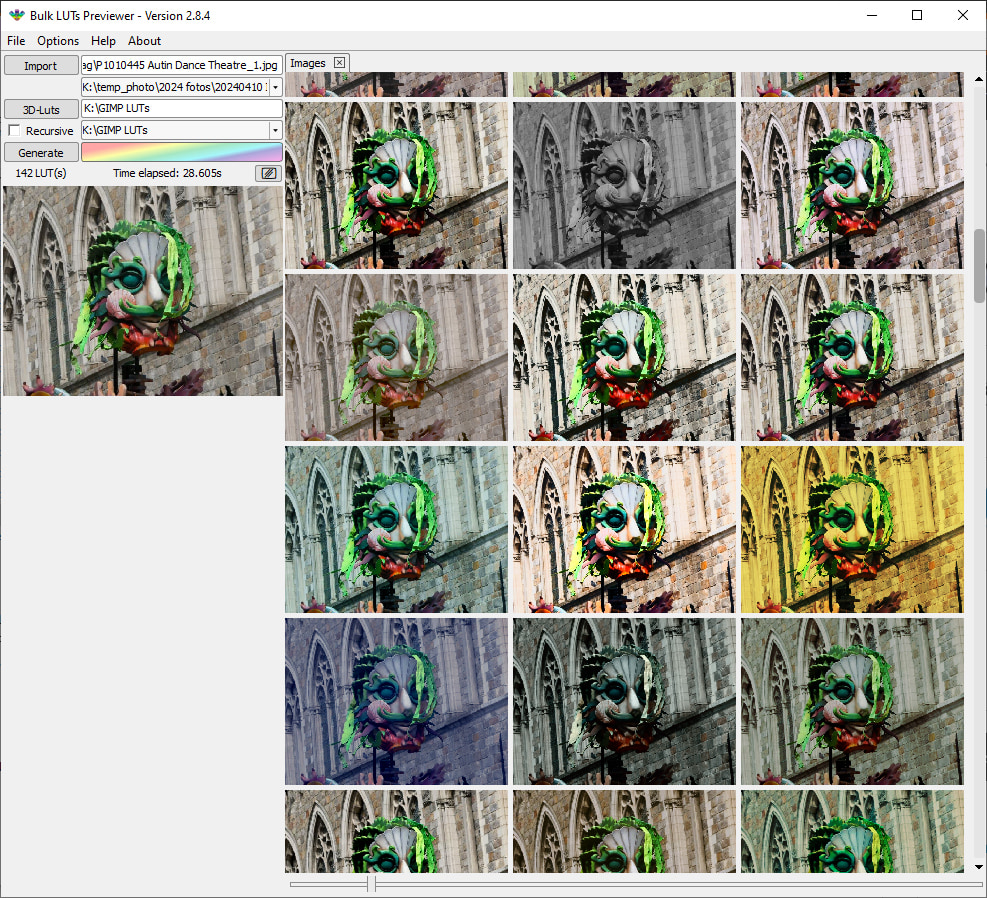Maximize the Bulk LUTs Previewer window
This screenshot has width=987, height=898.
click(917, 15)
